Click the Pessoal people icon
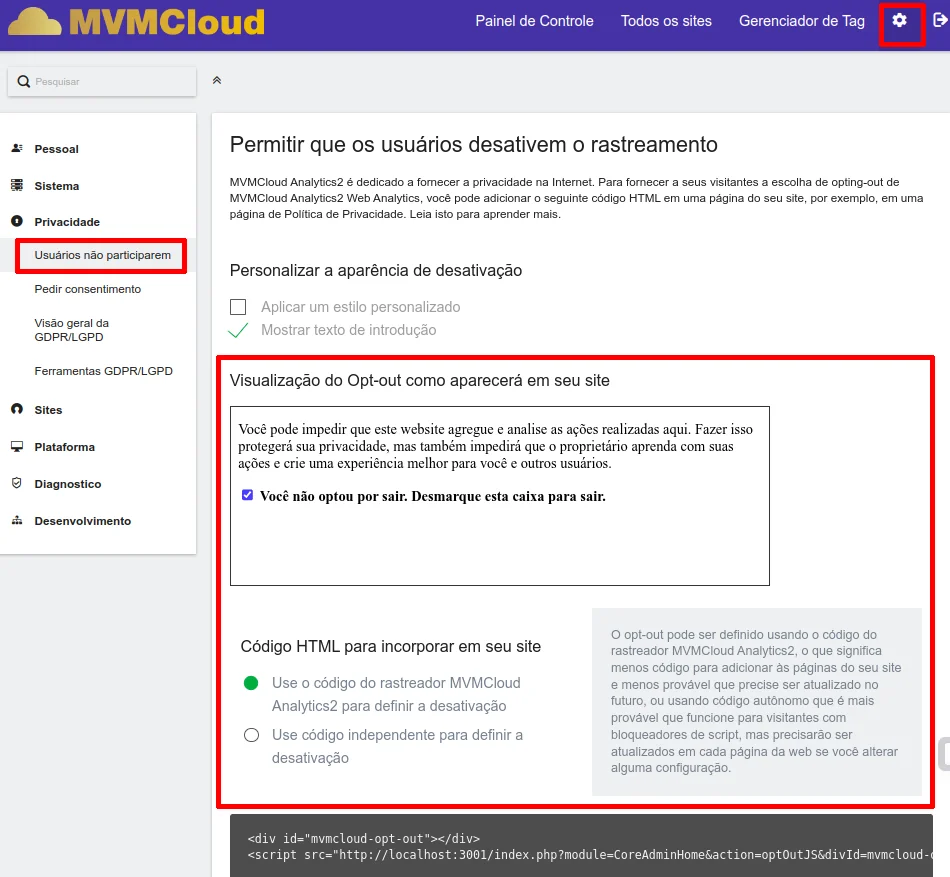Viewport: 950px width, 877px height. pyautogui.click(x=17, y=149)
